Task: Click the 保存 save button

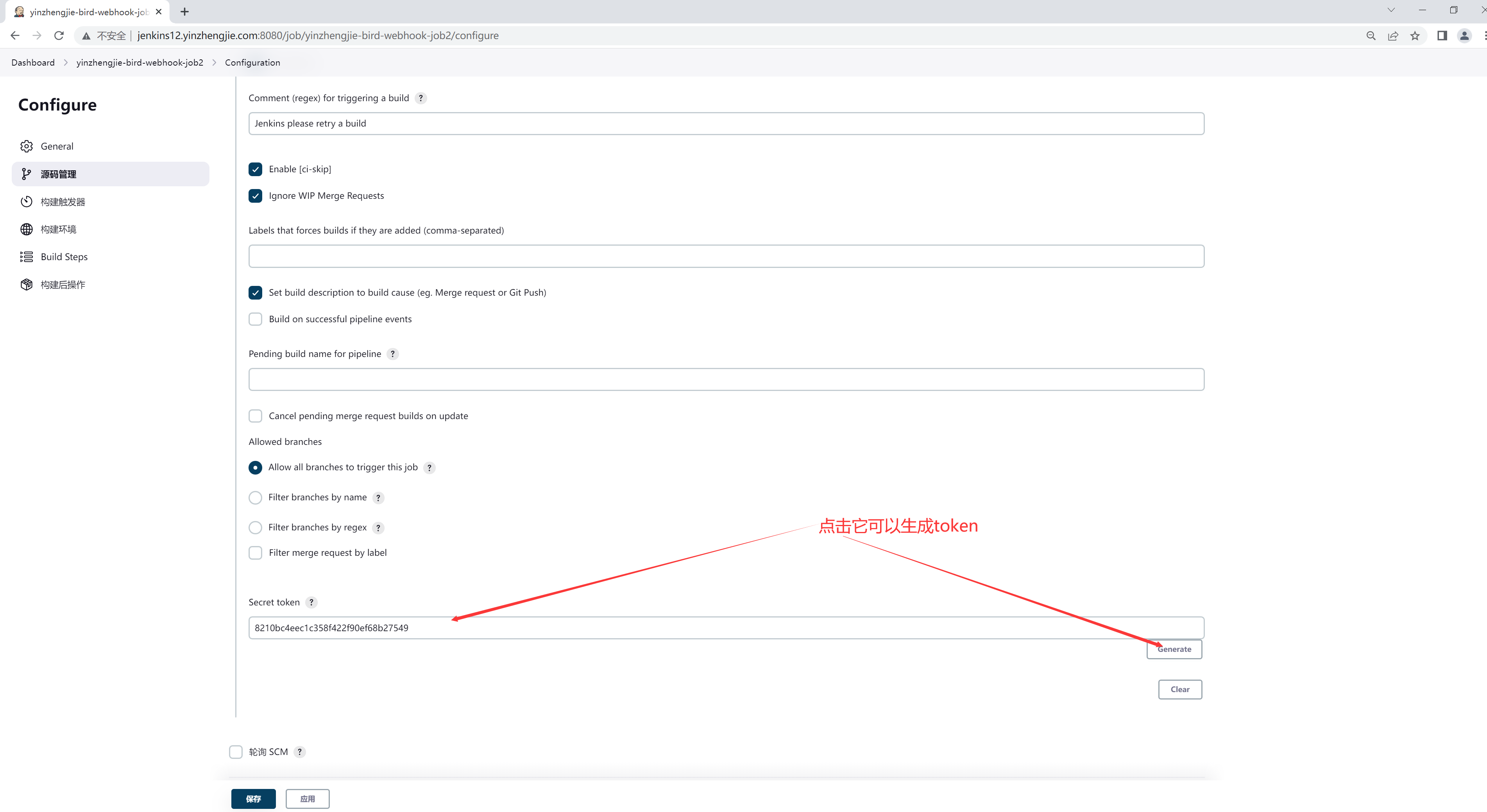Action: [253, 799]
